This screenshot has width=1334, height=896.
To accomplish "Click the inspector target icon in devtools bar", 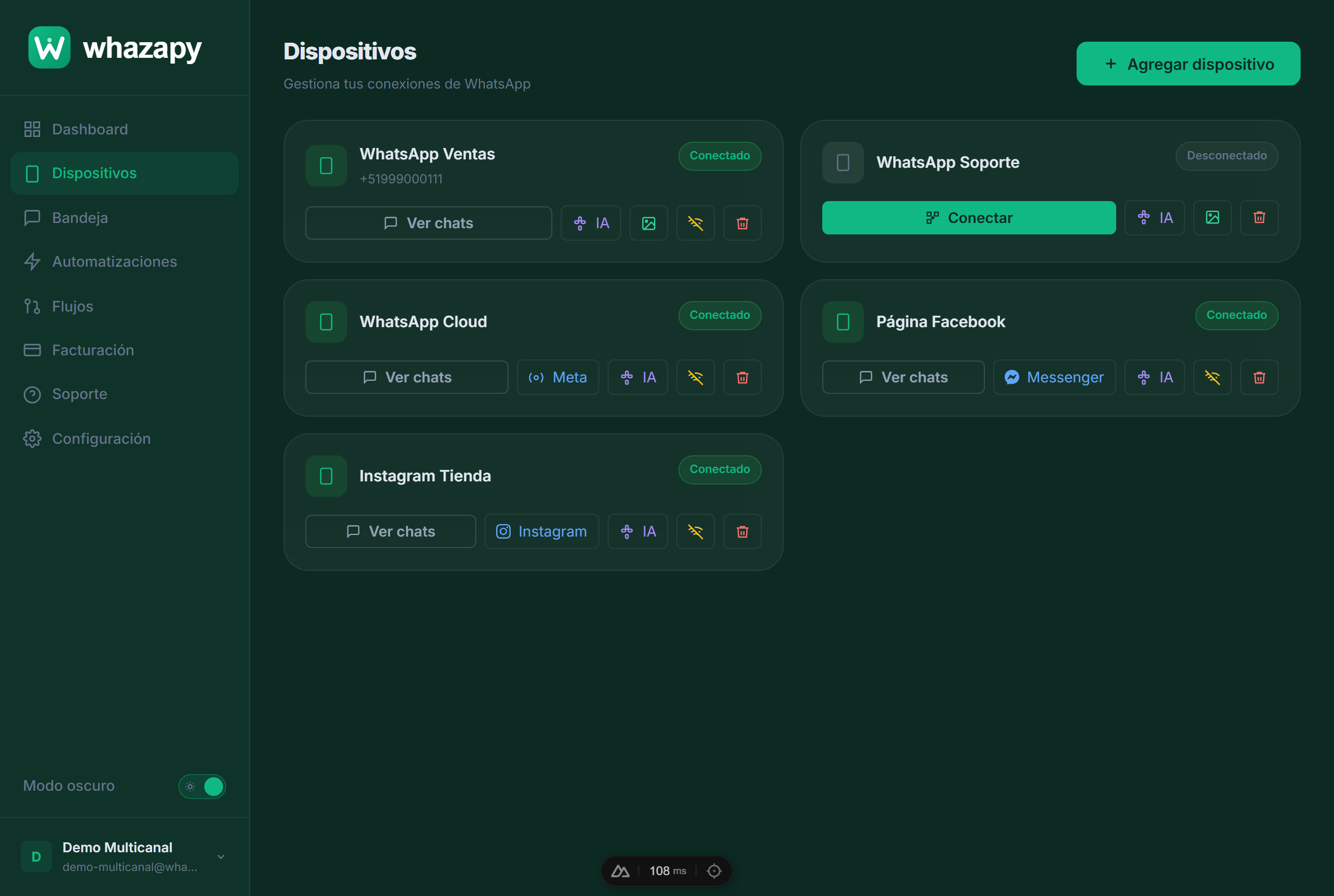I will coord(714,871).
